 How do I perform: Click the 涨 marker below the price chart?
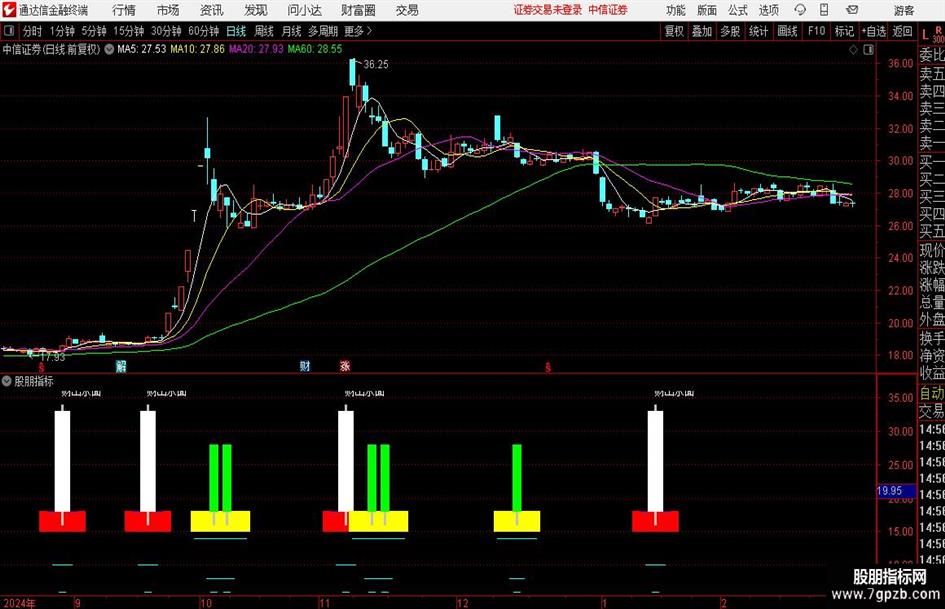[345, 366]
